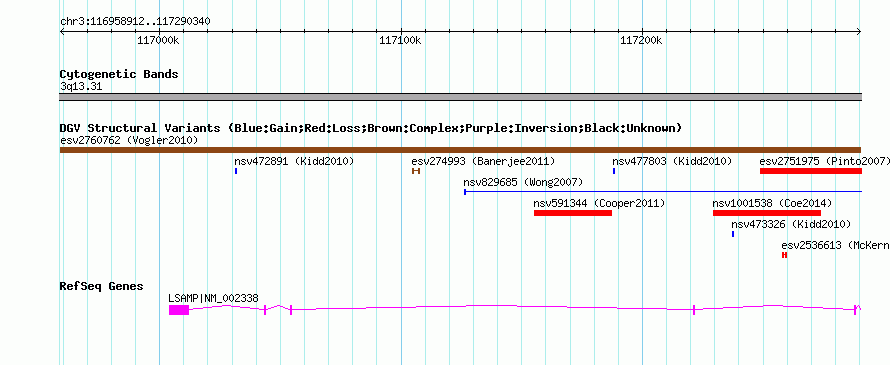Click the blue nsv829685 gain line

point(663,192)
